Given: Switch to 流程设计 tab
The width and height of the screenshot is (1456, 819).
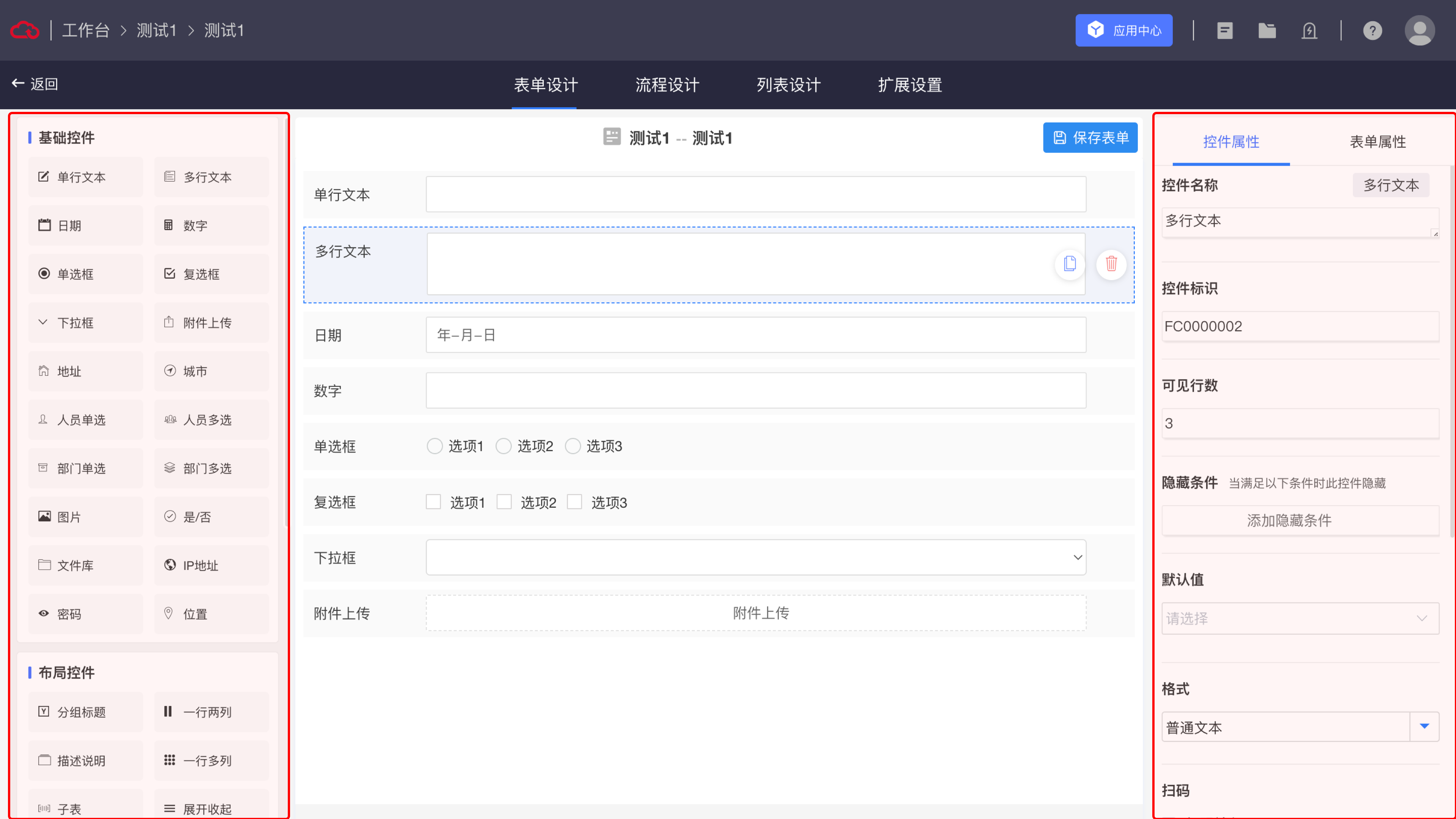Looking at the screenshot, I should [x=667, y=85].
